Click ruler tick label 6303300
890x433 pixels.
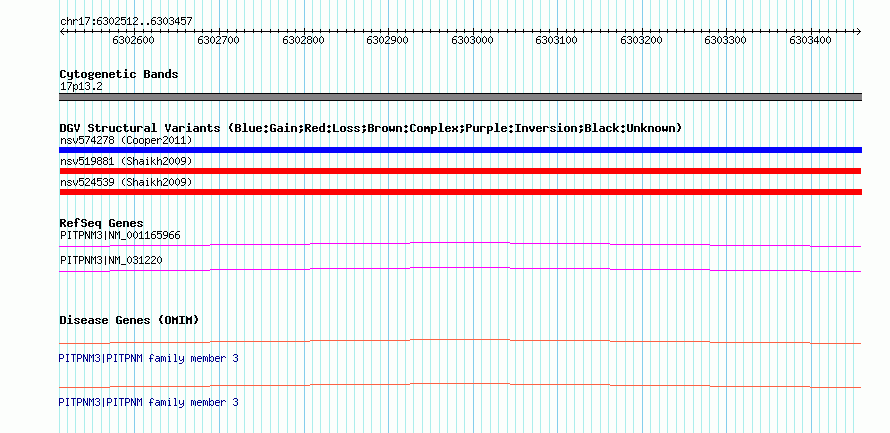coord(725,40)
